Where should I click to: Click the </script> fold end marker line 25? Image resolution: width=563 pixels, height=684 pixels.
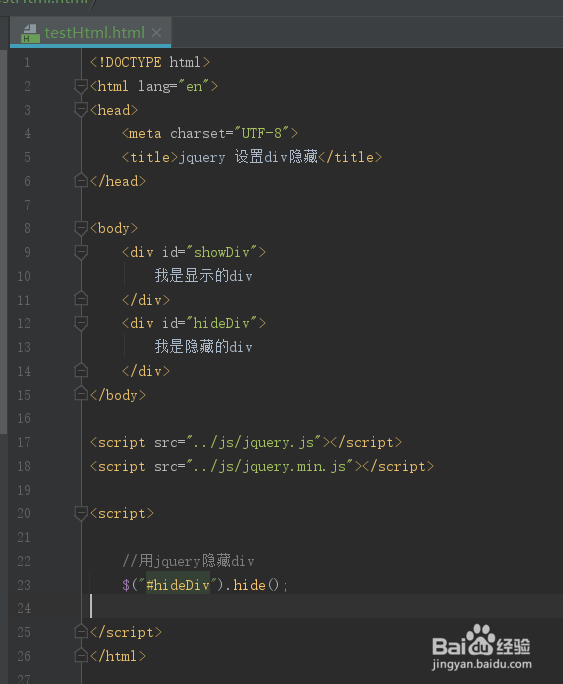click(81, 632)
